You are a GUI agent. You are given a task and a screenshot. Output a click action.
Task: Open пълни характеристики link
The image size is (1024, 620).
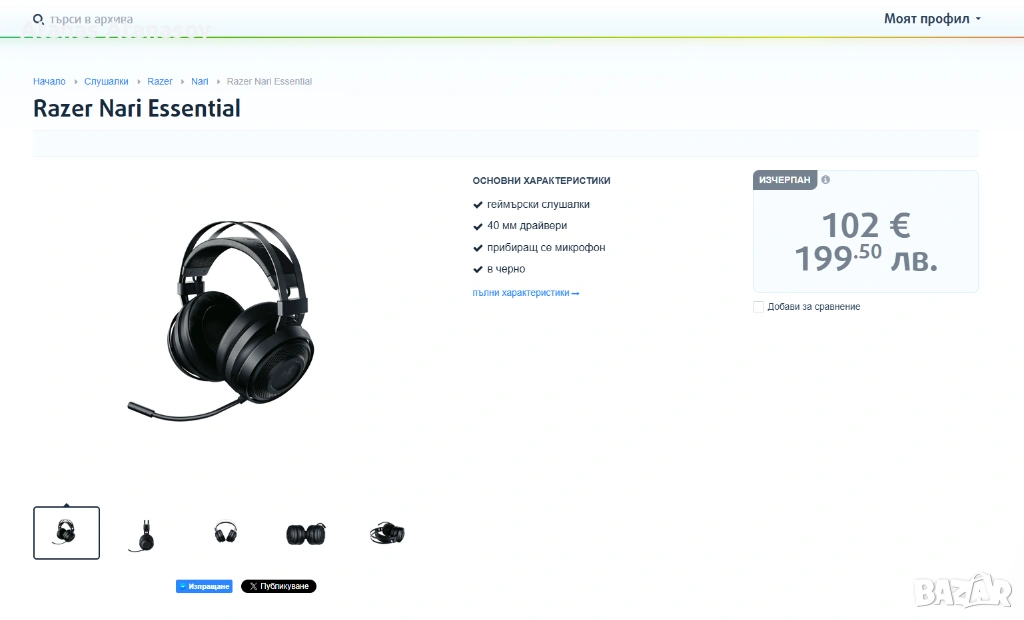pyautogui.click(x=520, y=293)
